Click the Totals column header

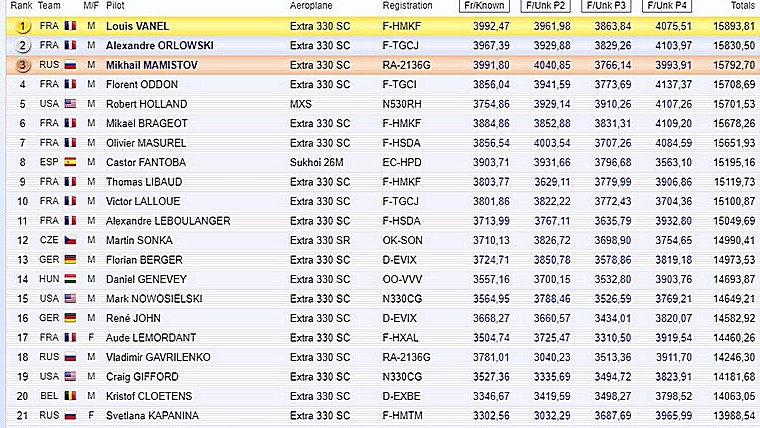click(x=743, y=5)
